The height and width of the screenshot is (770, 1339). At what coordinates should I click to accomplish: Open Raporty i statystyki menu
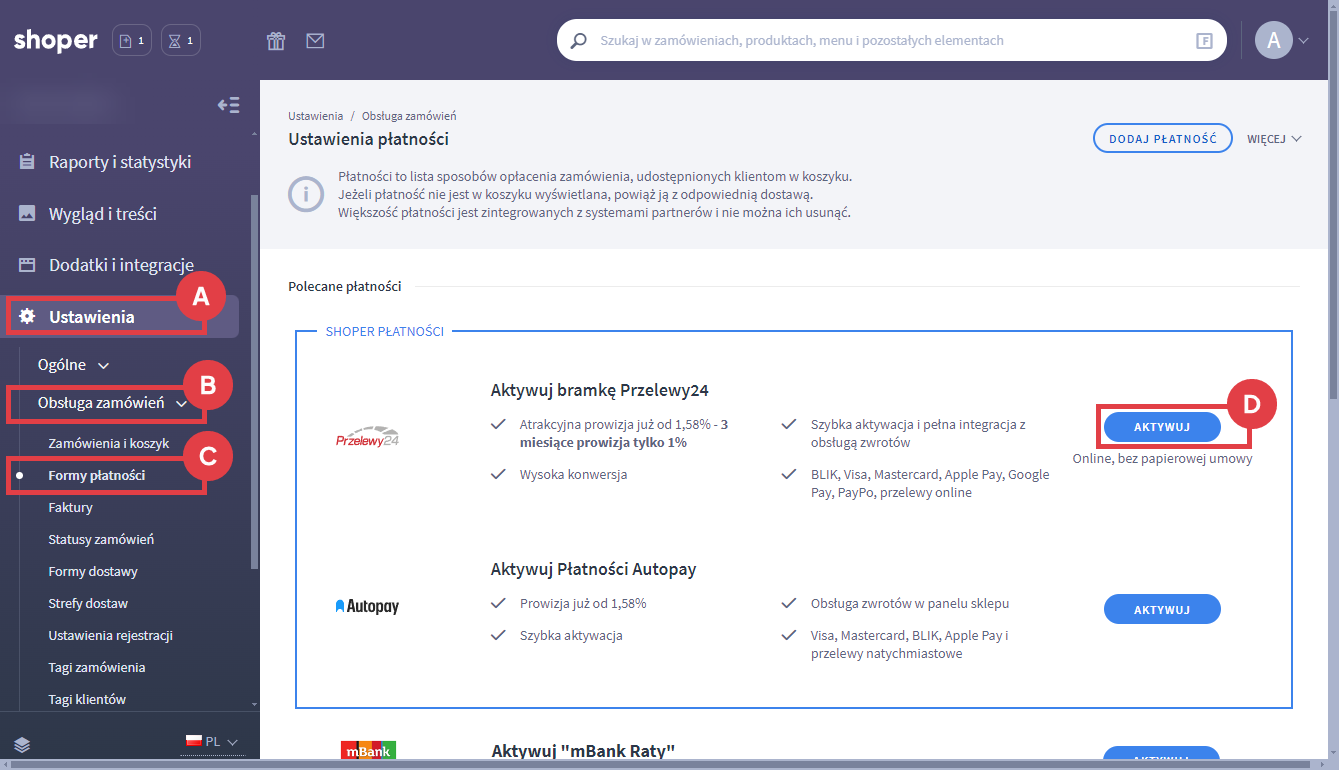(x=119, y=162)
